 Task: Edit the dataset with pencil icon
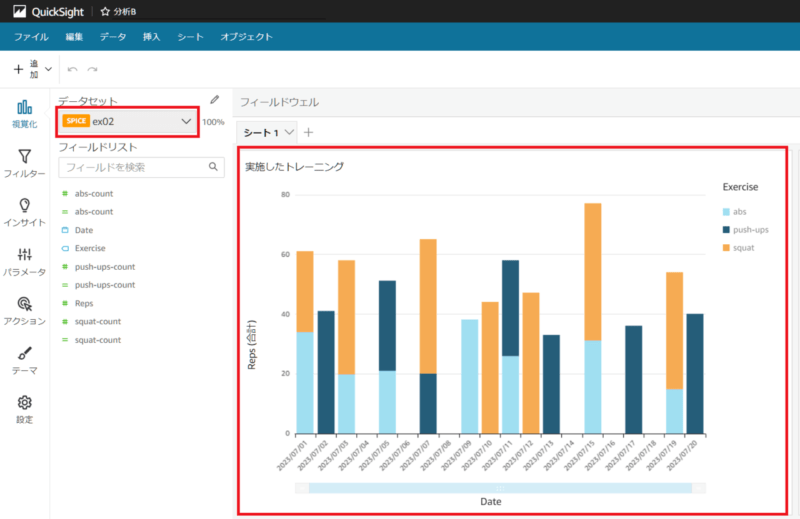(x=215, y=100)
